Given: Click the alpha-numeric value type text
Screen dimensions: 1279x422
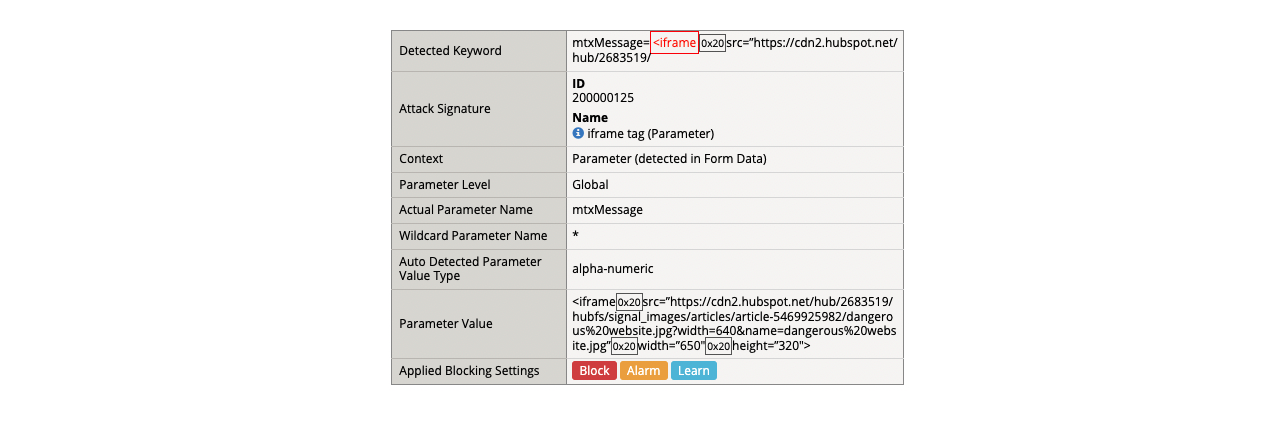Looking at the screenshot, I should [612, 268].
